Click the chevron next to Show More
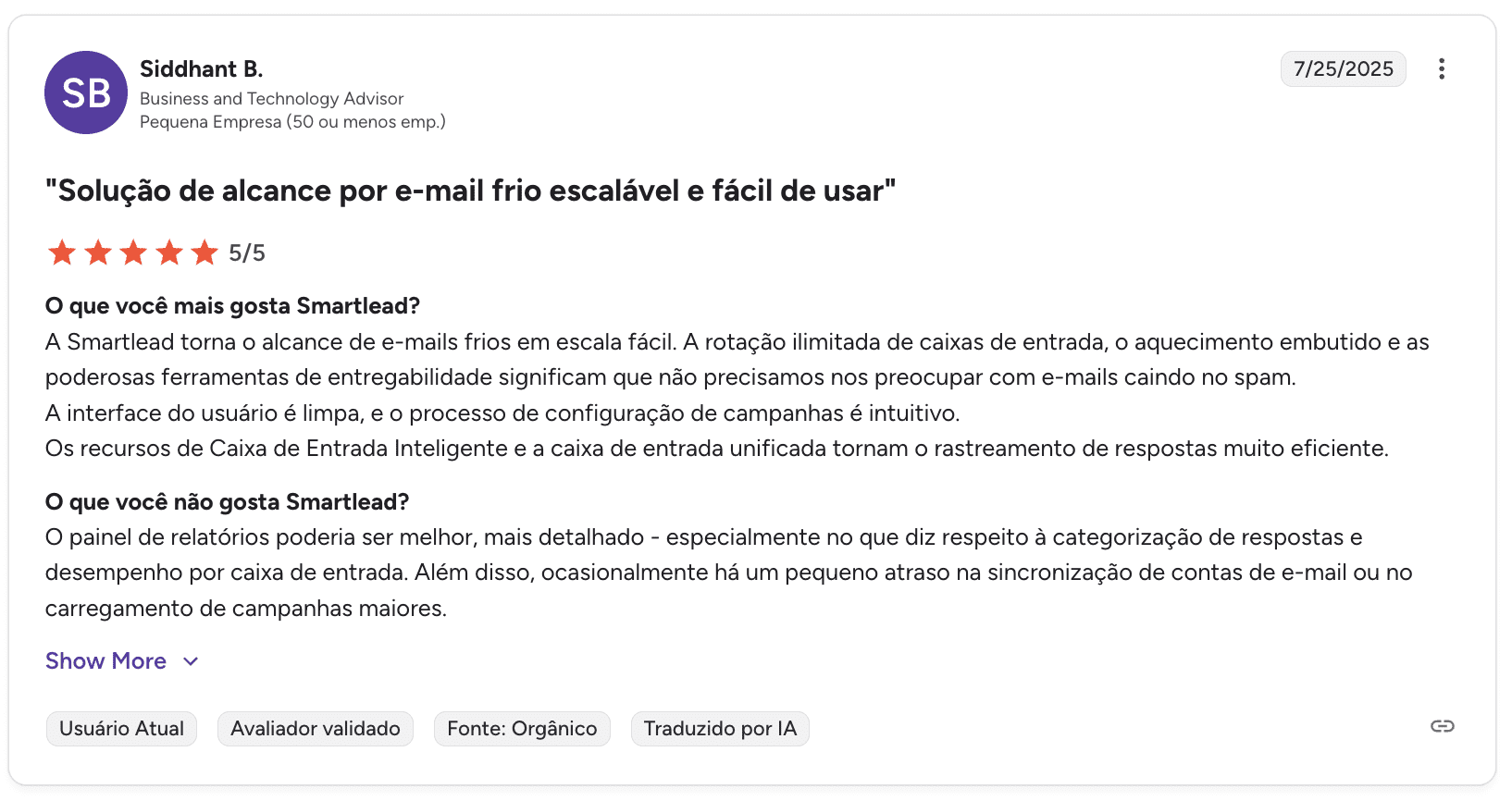The height and width of the screenshot is (801, 1512). pos(191,661)
